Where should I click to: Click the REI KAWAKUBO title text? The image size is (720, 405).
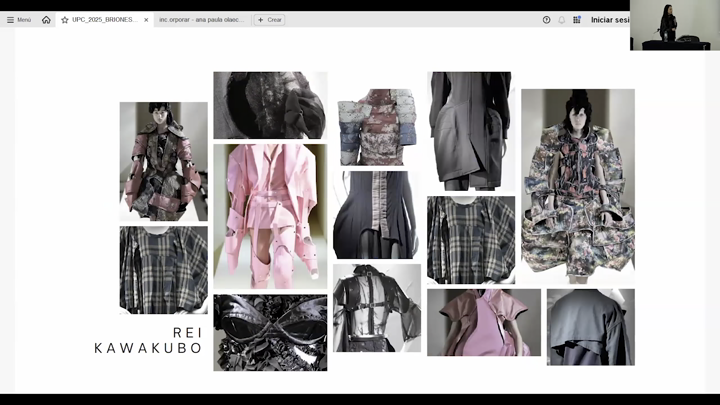(148, 340)
